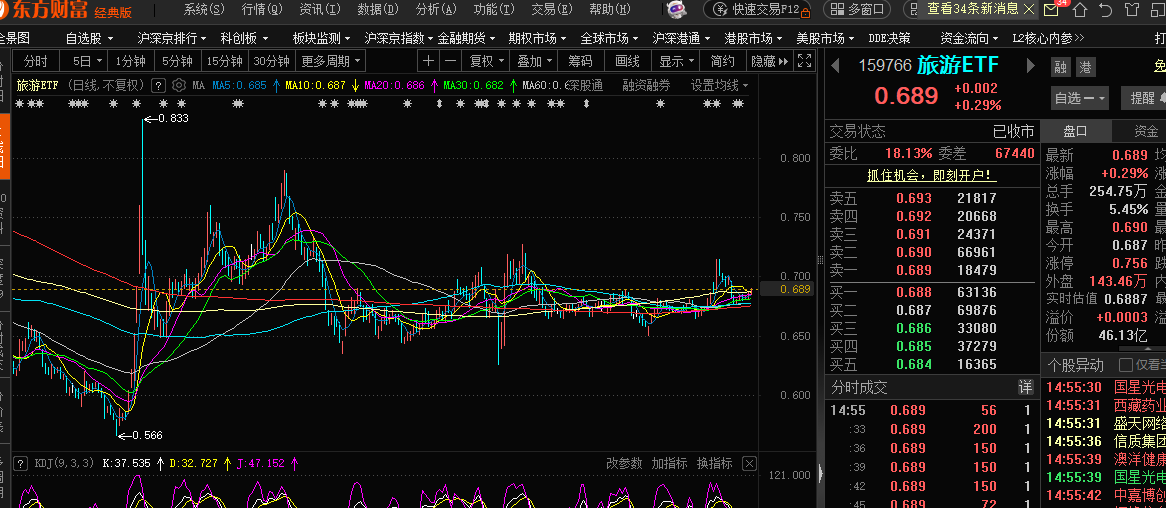This screenshot has width=1166, height=508.
Task: Toggle the 筹码 chip distribution panel
Action: click(580, 61)
